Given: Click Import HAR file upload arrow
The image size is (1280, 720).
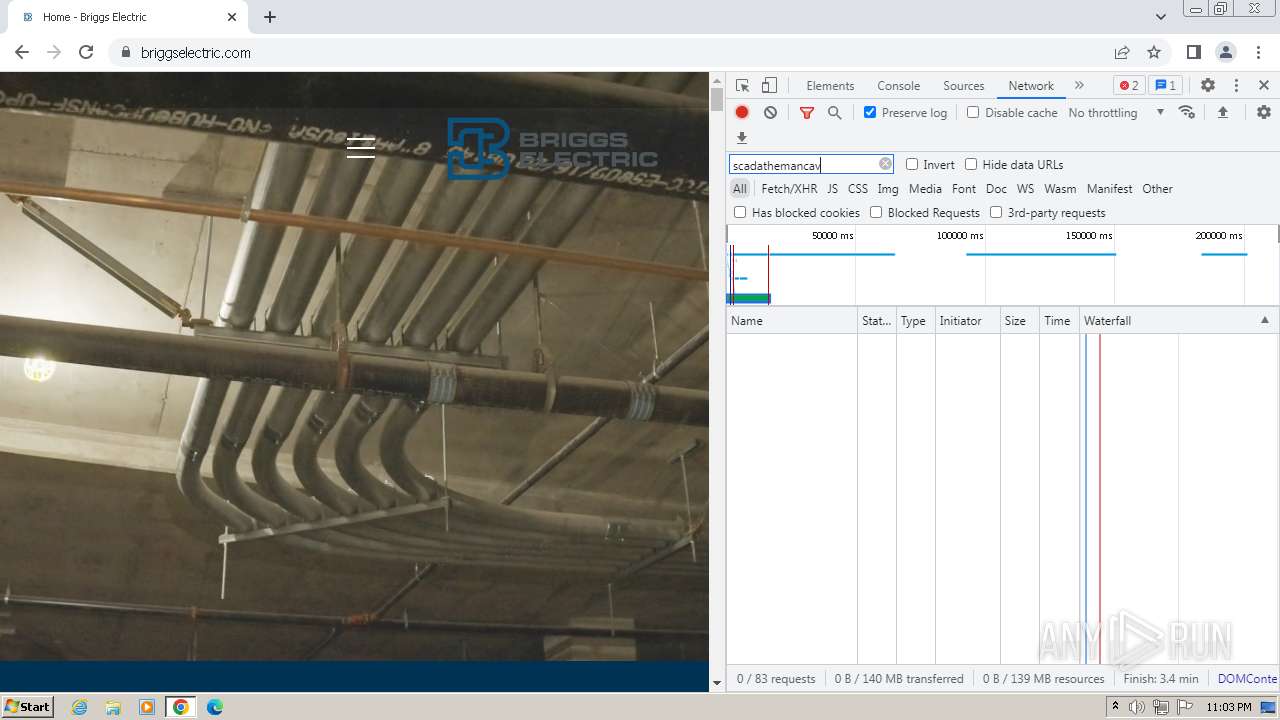Looking at the screenshot, I should [x=1223, y=112].
